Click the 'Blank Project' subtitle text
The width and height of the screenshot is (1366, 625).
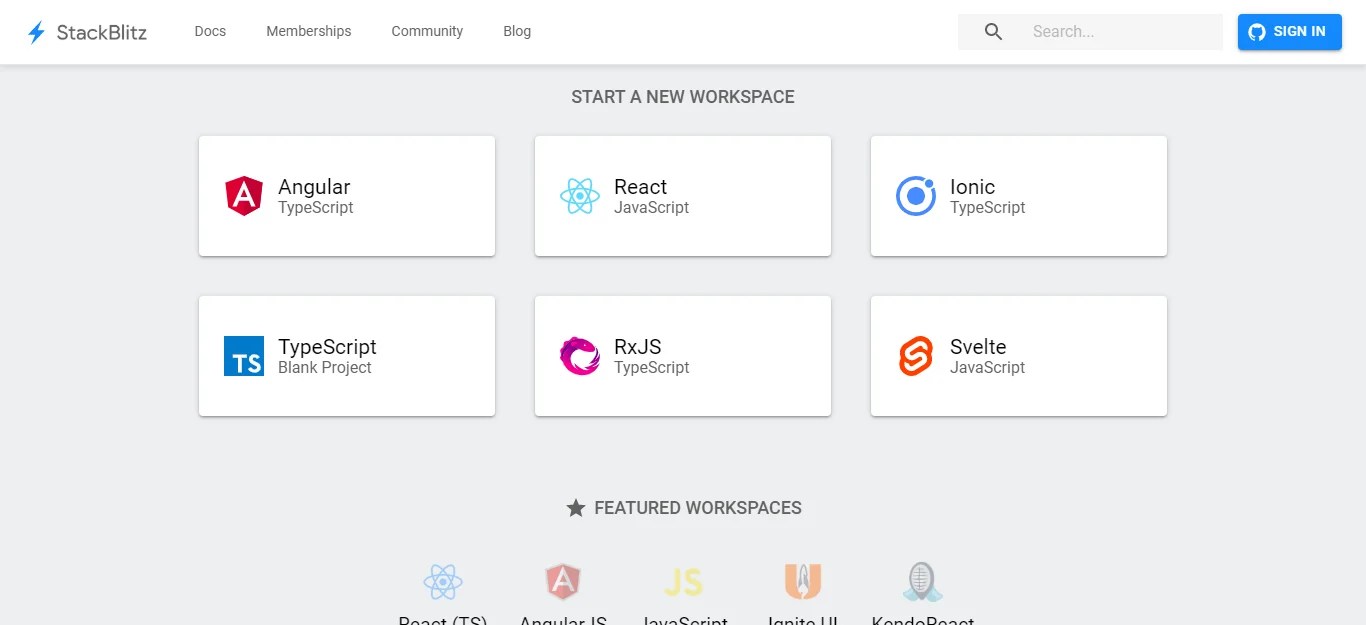[325, 368]
